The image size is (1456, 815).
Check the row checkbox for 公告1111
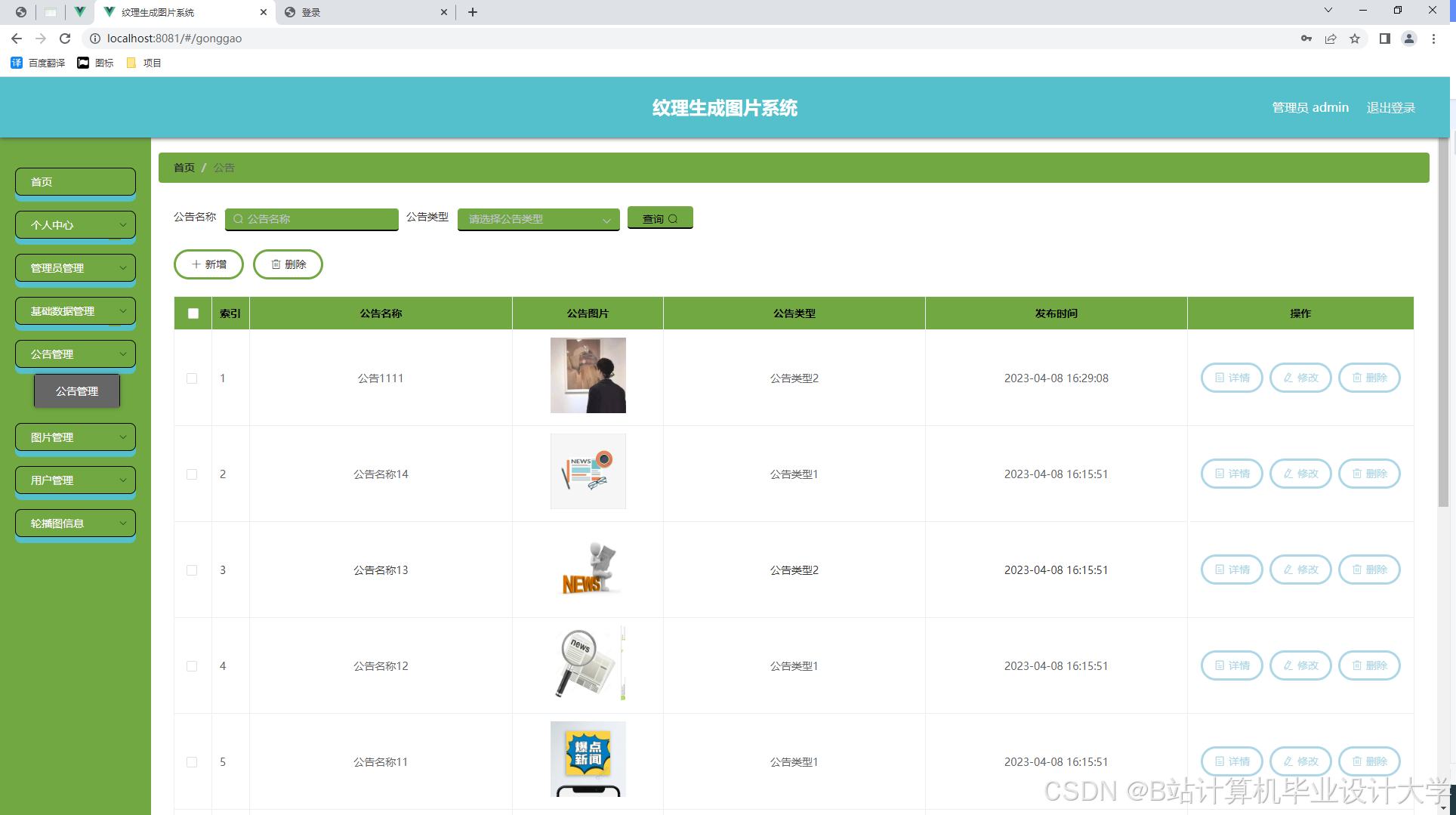pyautogui.click(x=192, y=378)
